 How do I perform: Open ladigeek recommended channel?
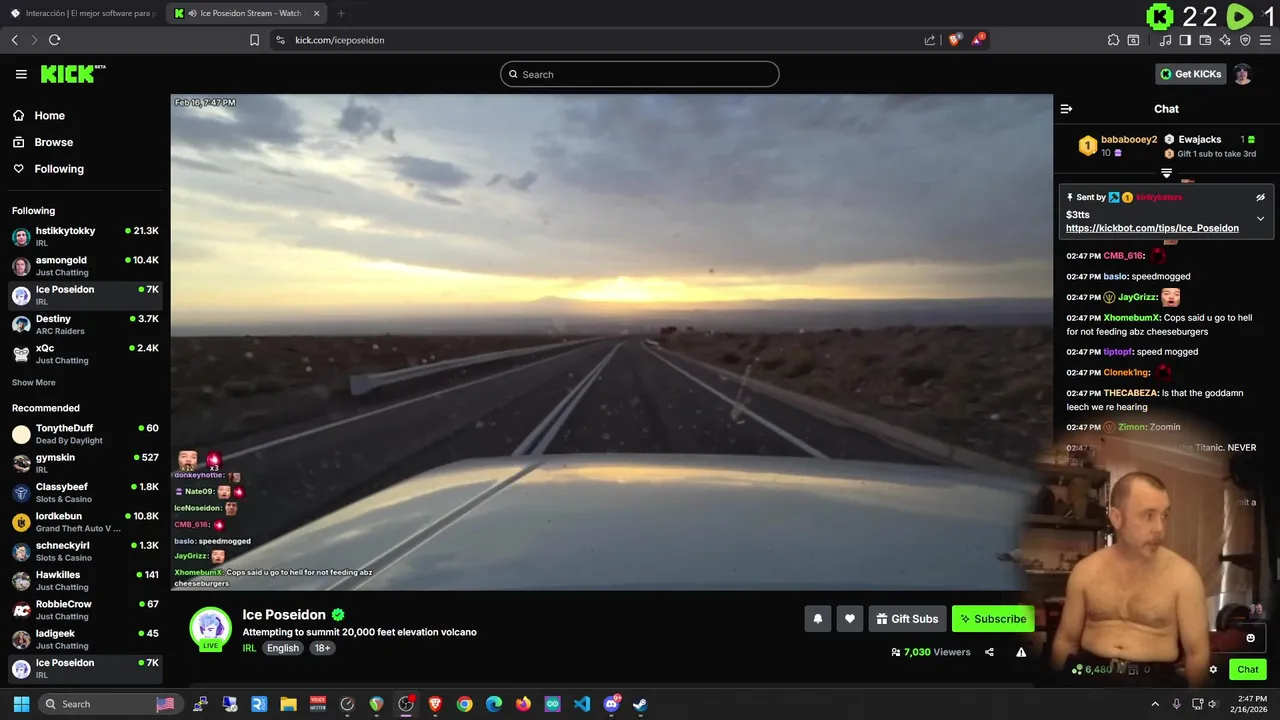85,639
